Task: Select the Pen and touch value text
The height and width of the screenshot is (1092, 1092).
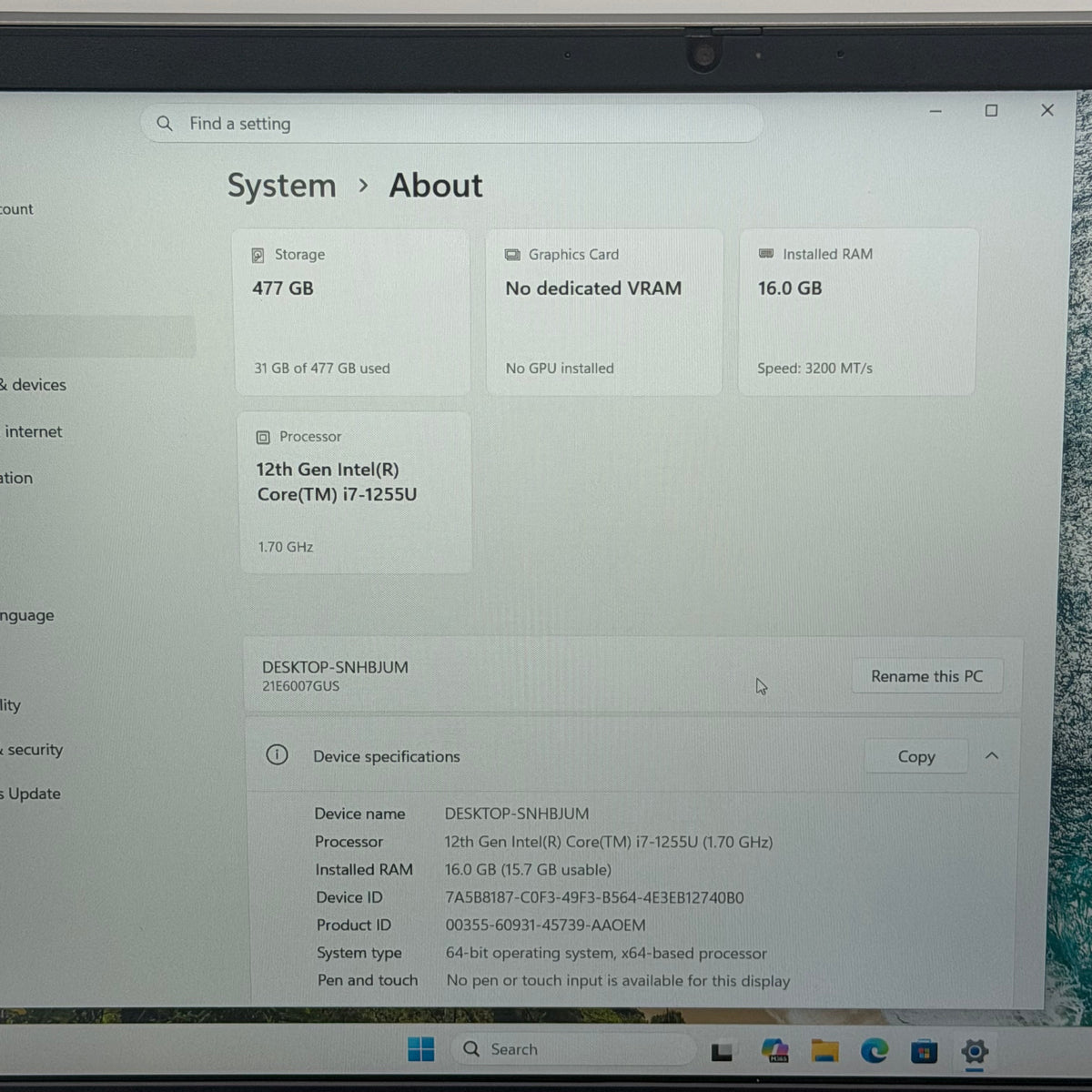Action: (x=618, y=981)
